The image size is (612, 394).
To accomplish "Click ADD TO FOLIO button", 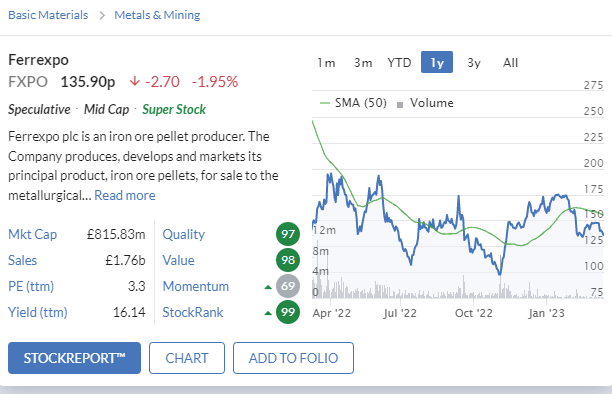I will pos(294,358).
